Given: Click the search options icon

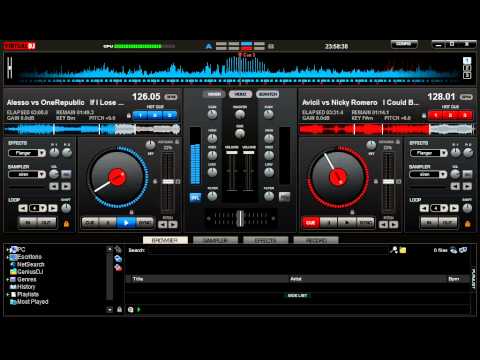Looking at the screenshot, I should pos(394,250).
